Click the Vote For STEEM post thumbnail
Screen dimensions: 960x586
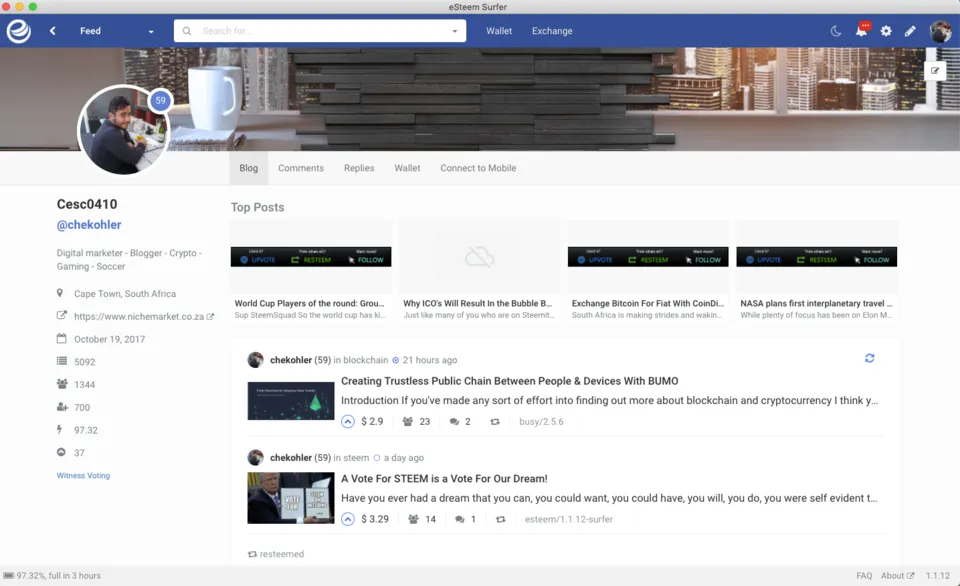click(291, 498)
